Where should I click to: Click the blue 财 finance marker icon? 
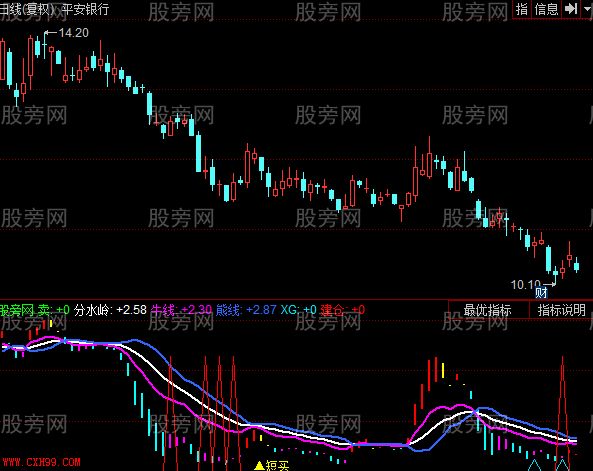(x=541, y=292)
